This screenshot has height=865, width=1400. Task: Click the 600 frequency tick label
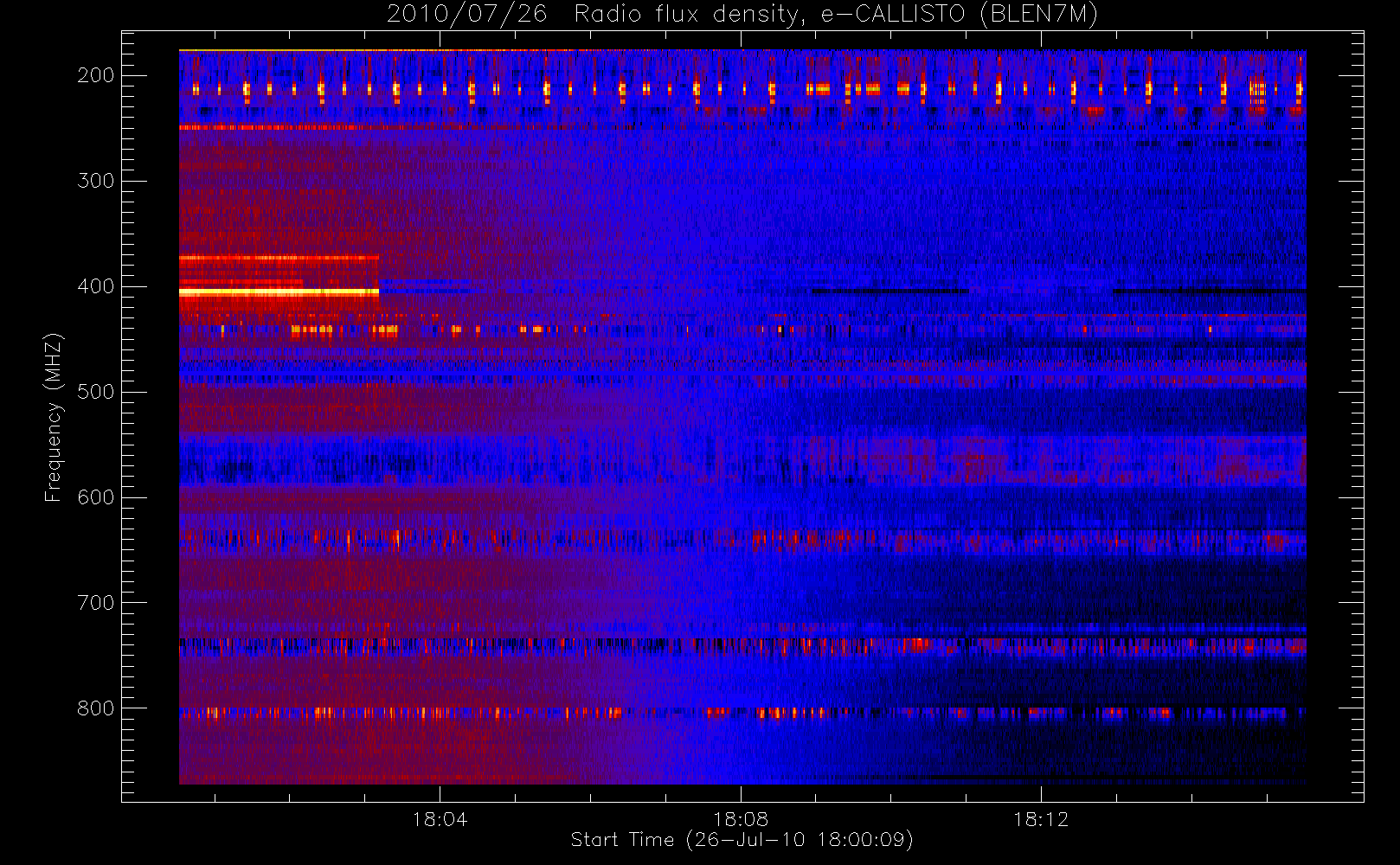tap(96, 497)
